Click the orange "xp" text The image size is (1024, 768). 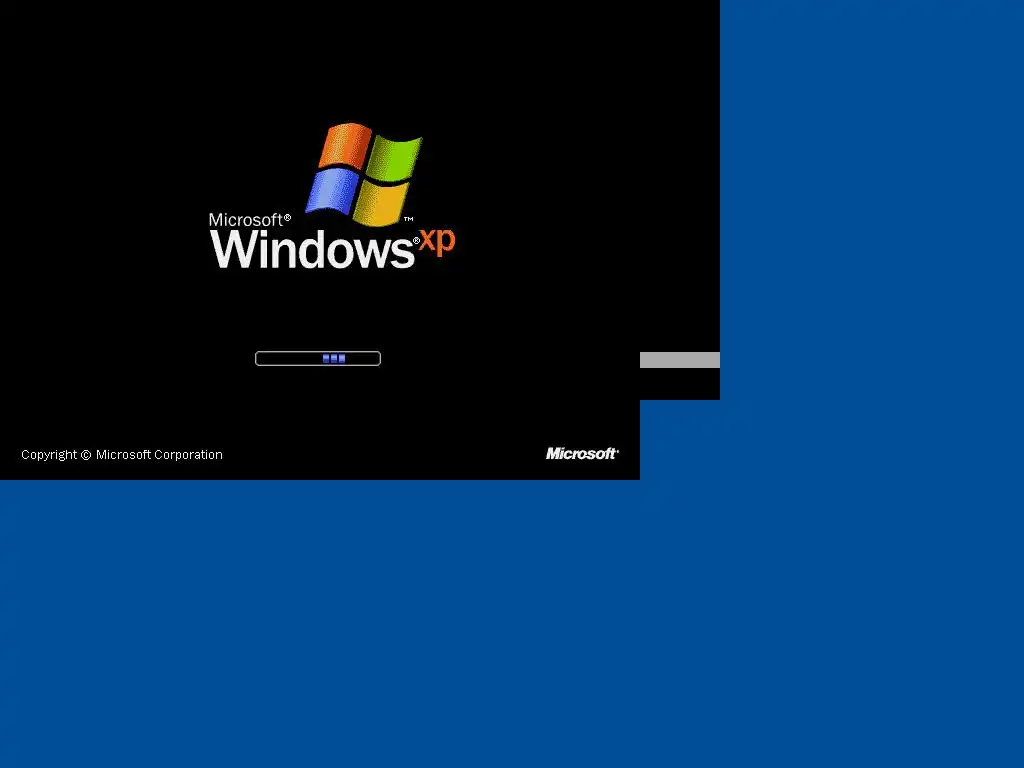437,242
